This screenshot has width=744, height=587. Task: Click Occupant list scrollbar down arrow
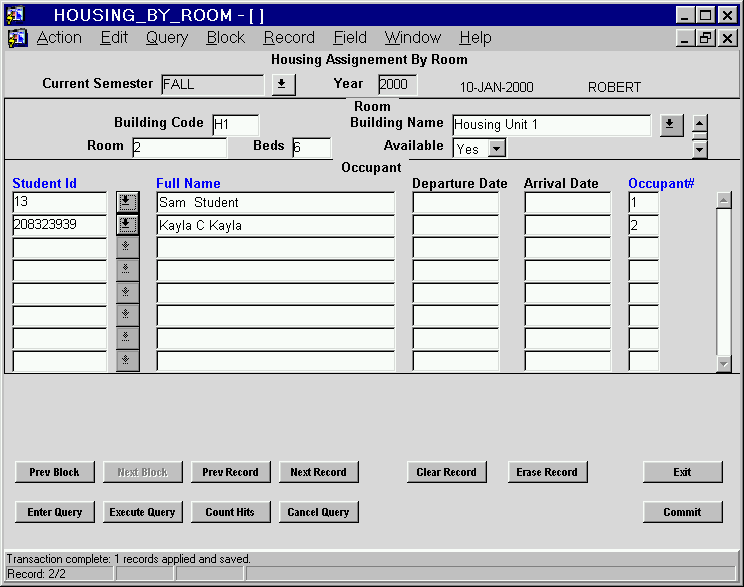point(724,364)
